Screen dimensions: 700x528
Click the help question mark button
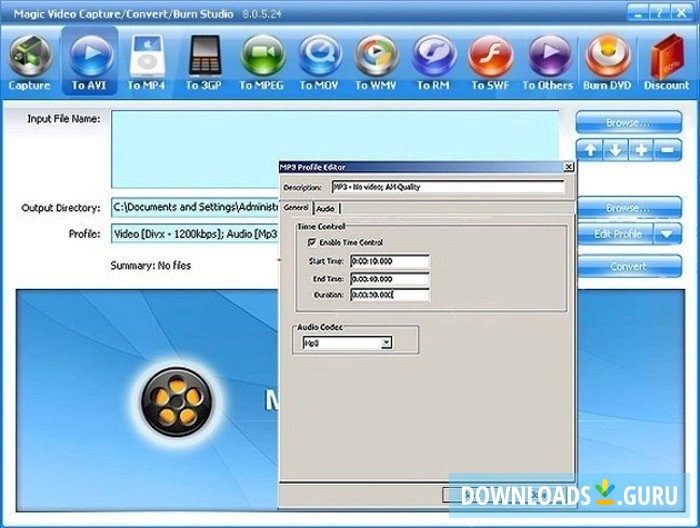660,12
